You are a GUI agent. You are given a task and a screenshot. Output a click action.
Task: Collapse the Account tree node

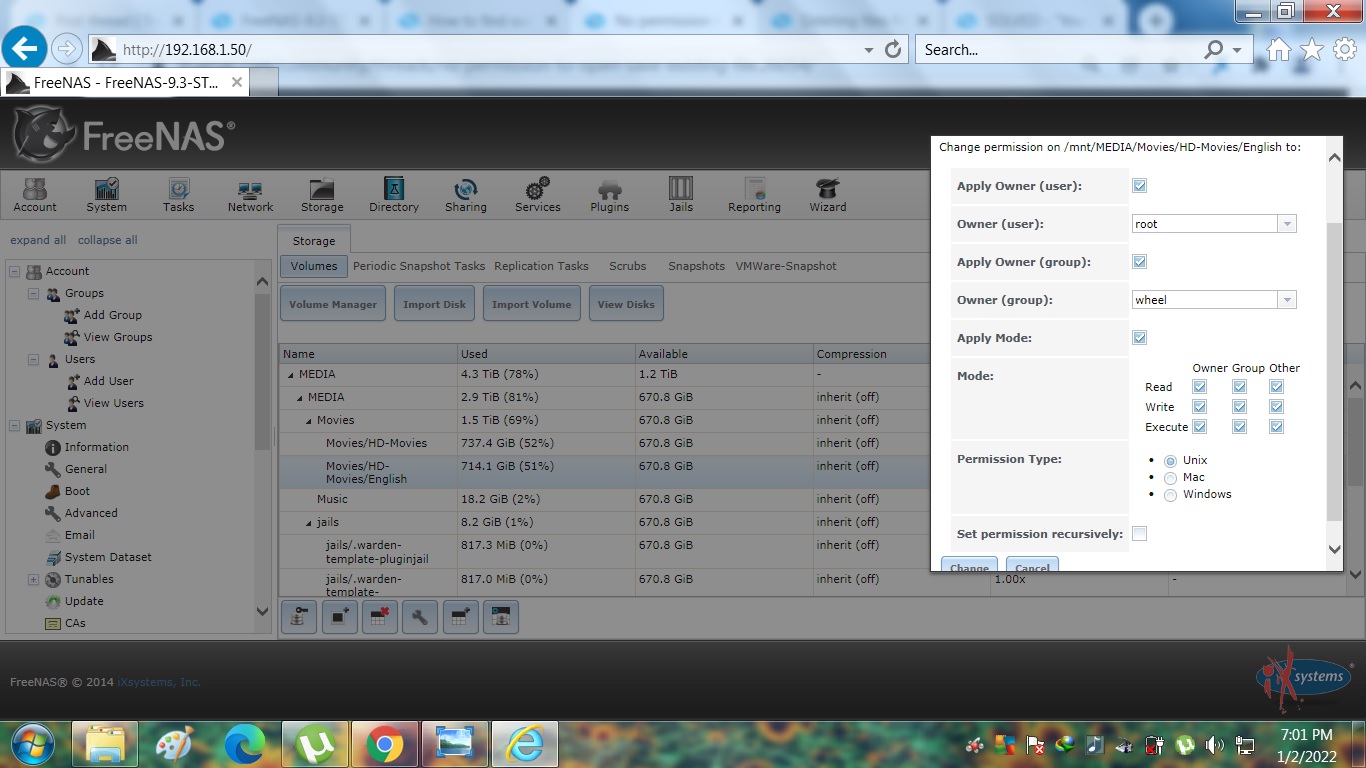[14, 272]
